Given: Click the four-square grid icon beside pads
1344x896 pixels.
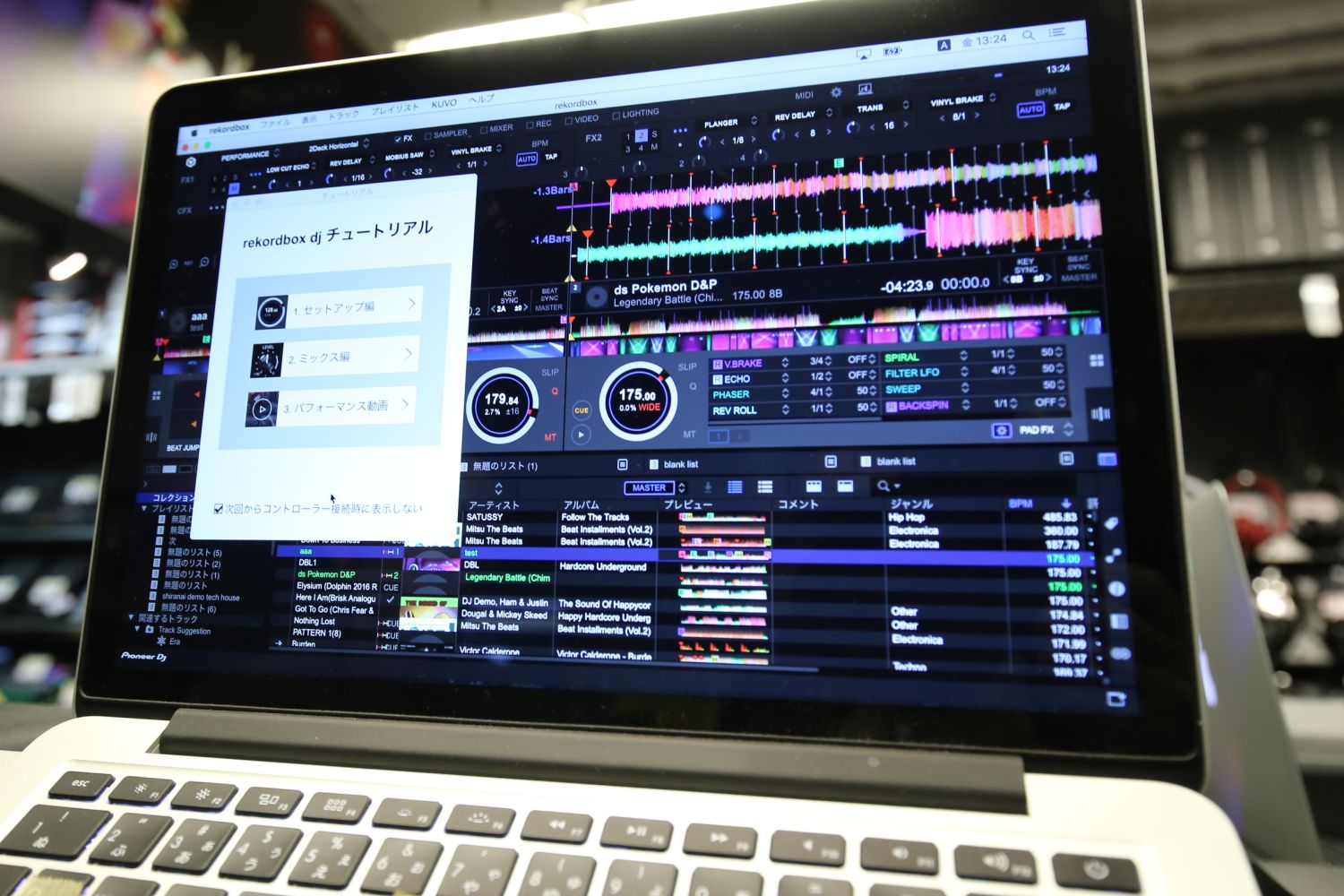Looking at the screenshot, I should coord(1097,360).
